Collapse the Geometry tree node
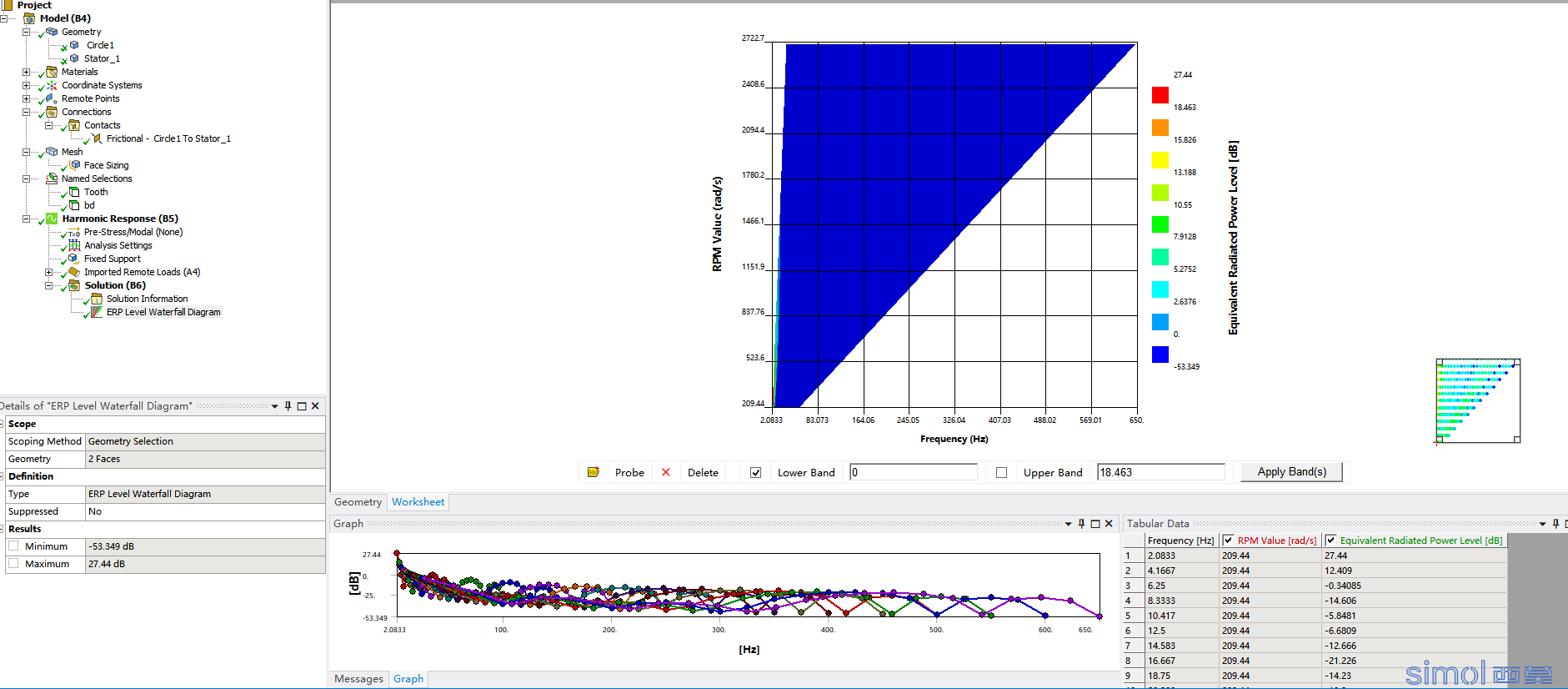 26,32
